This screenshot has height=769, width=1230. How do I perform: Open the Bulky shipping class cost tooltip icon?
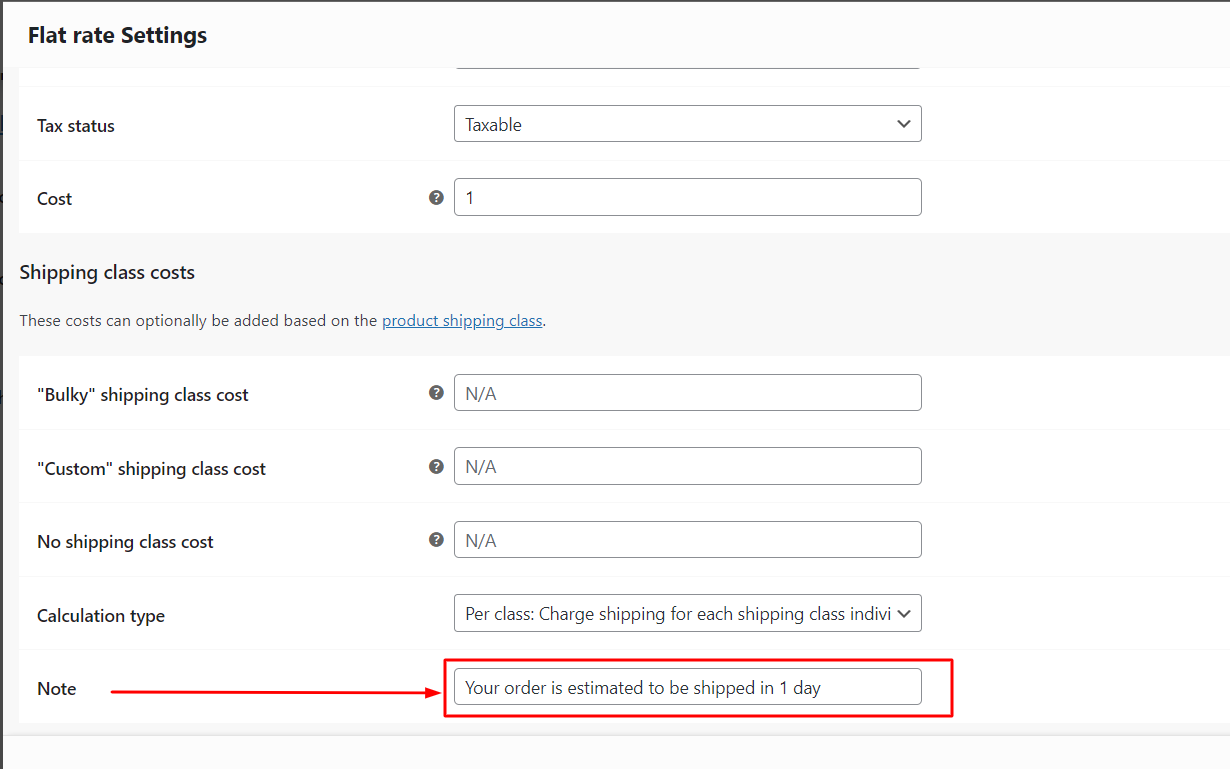(x=436, y=392)
